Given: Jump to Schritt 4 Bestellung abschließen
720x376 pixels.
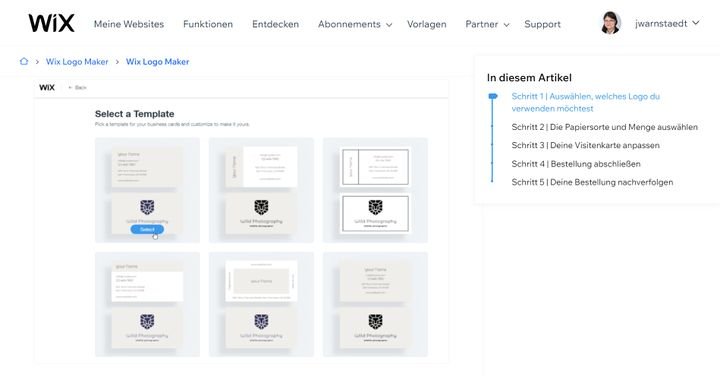Looking at the screenshot, I should coord(576,164).
